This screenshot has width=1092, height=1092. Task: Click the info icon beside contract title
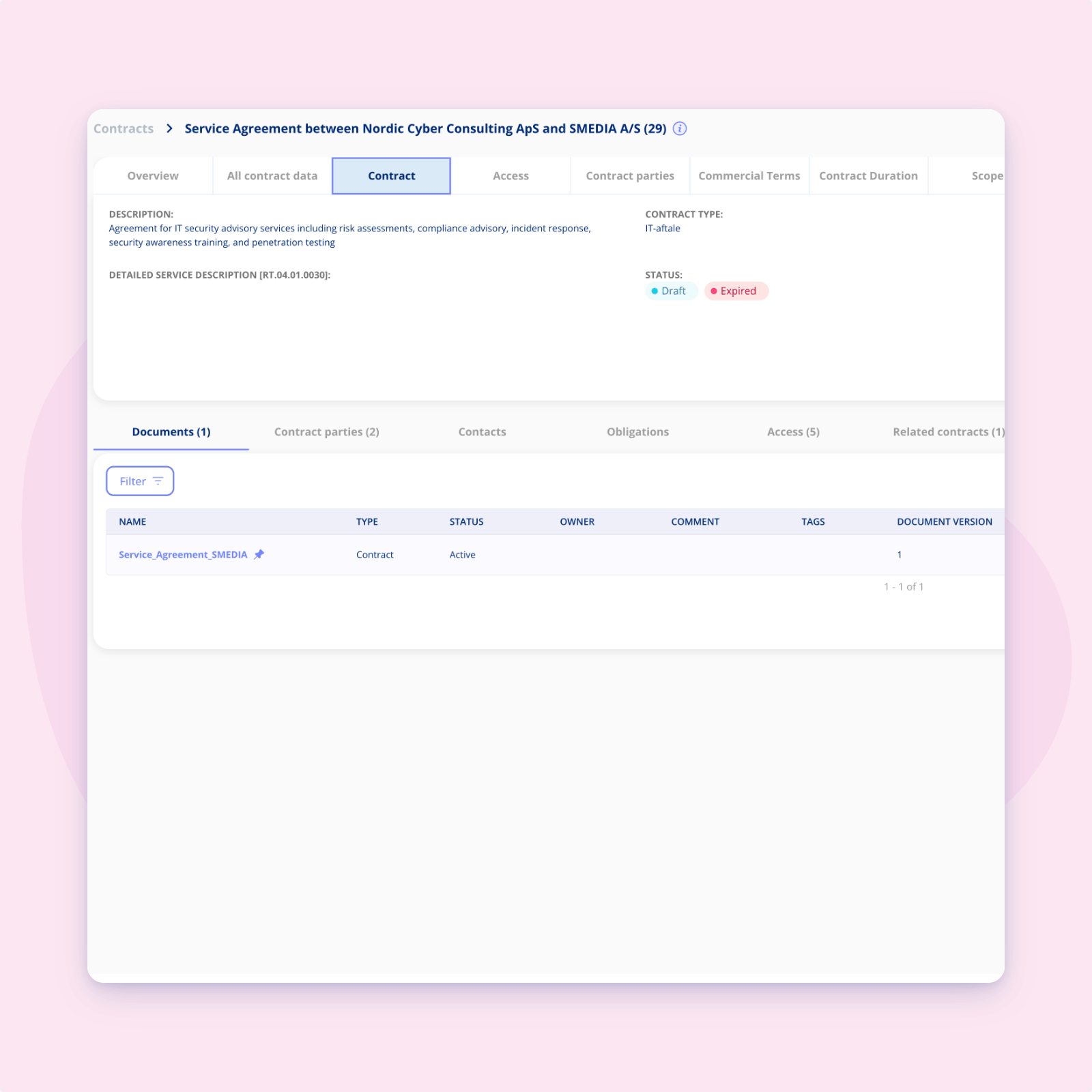tap(680, 128)
